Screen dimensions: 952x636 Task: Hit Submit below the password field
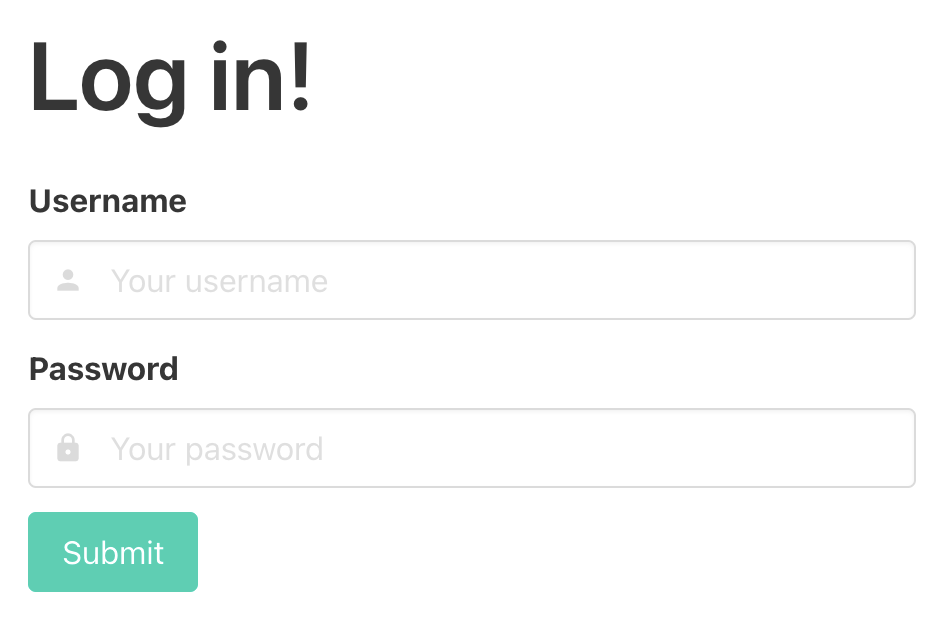click(x=113, y=552)
